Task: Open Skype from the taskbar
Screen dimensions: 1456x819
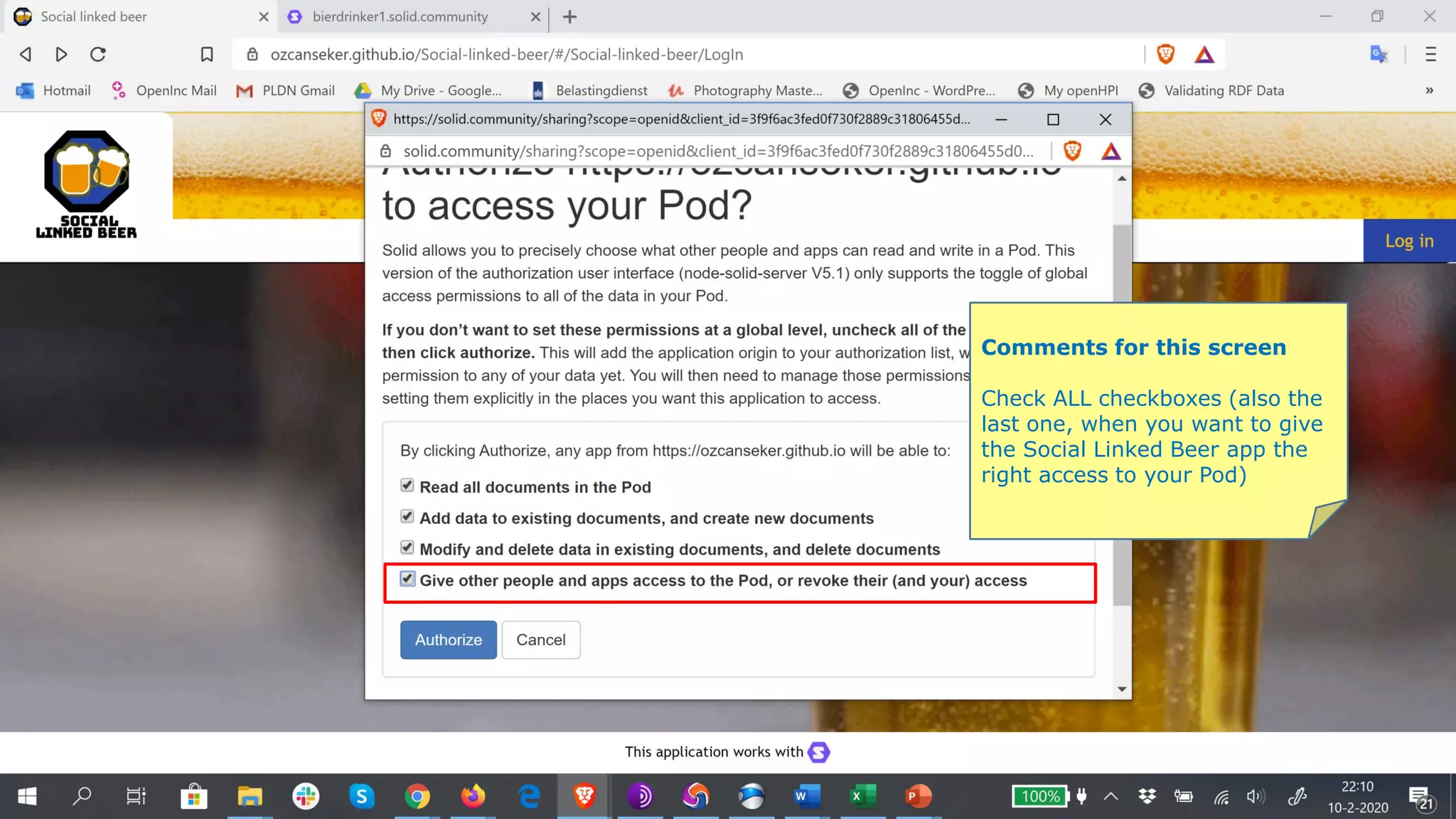Action: [x=362, y=796]
